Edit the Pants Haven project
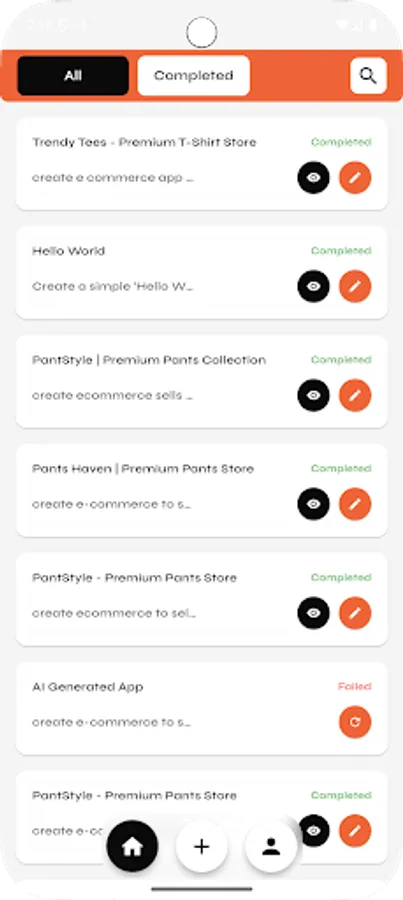Image resolution: width=403 pixels, height=900 pixels. (355, 505)
